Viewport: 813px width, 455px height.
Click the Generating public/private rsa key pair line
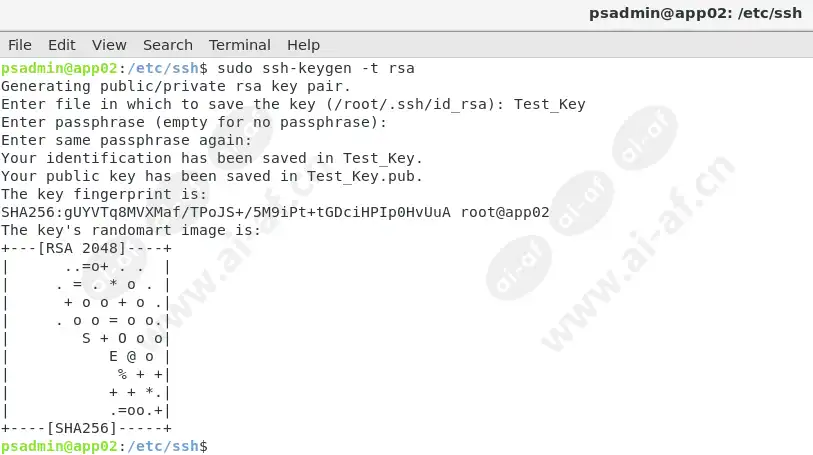click(176, 86)
